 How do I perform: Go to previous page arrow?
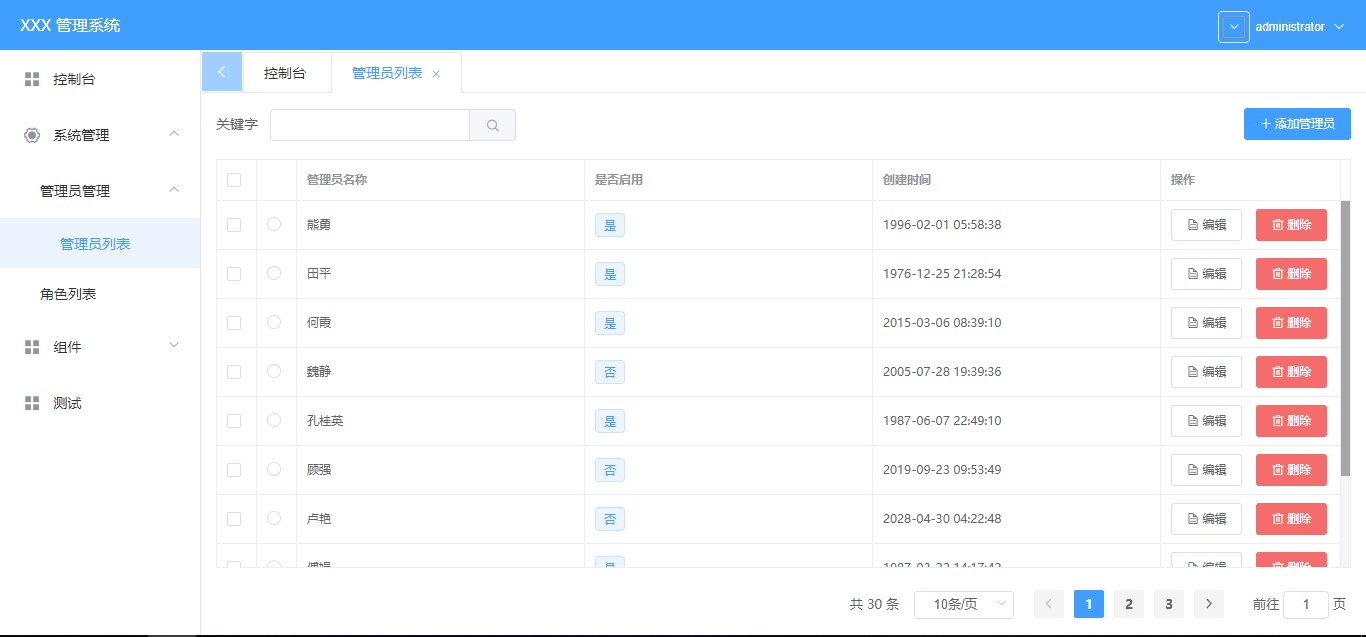point(1049,603)
